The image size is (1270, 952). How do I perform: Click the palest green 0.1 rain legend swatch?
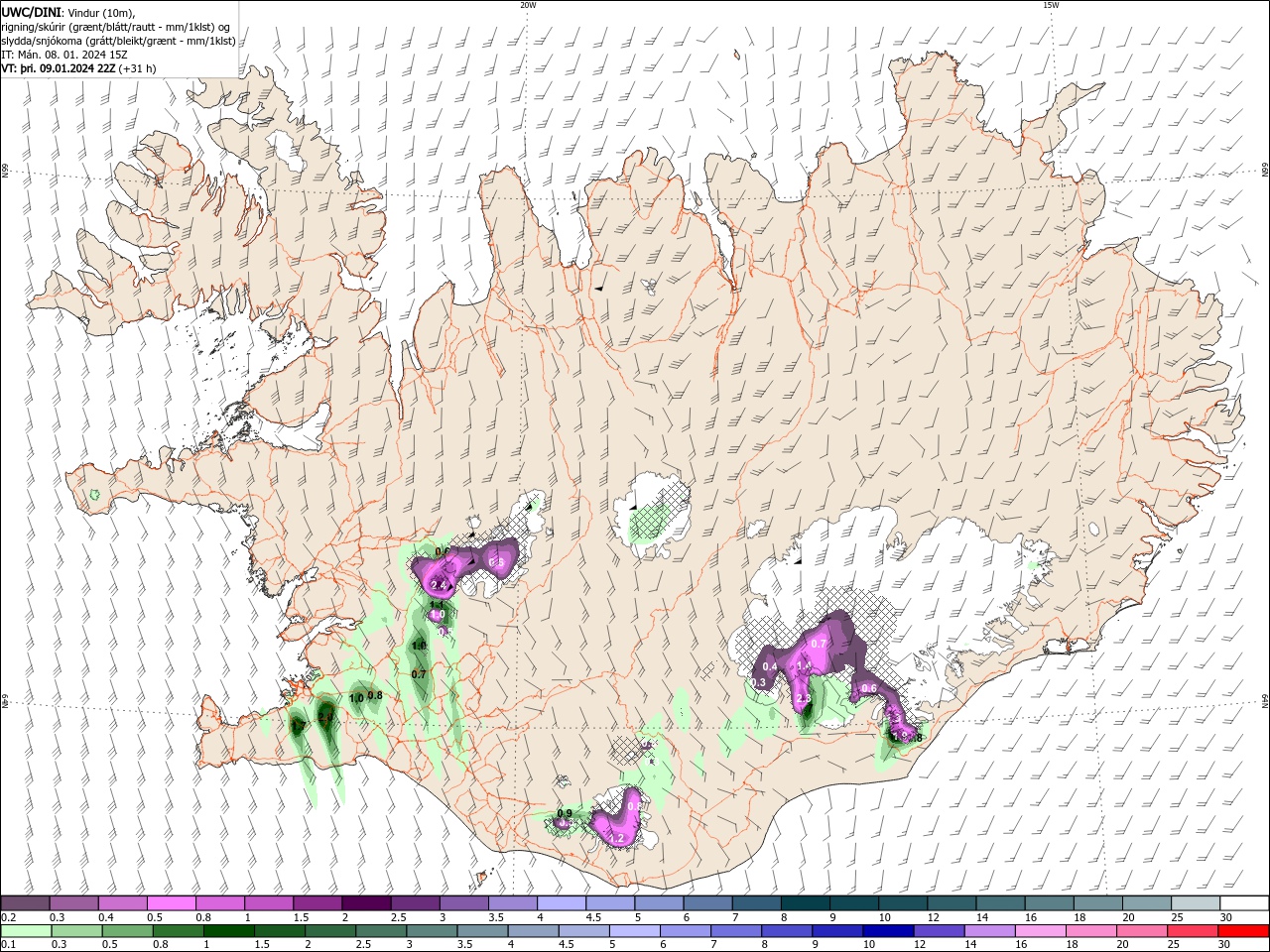(x=25, y=931)
